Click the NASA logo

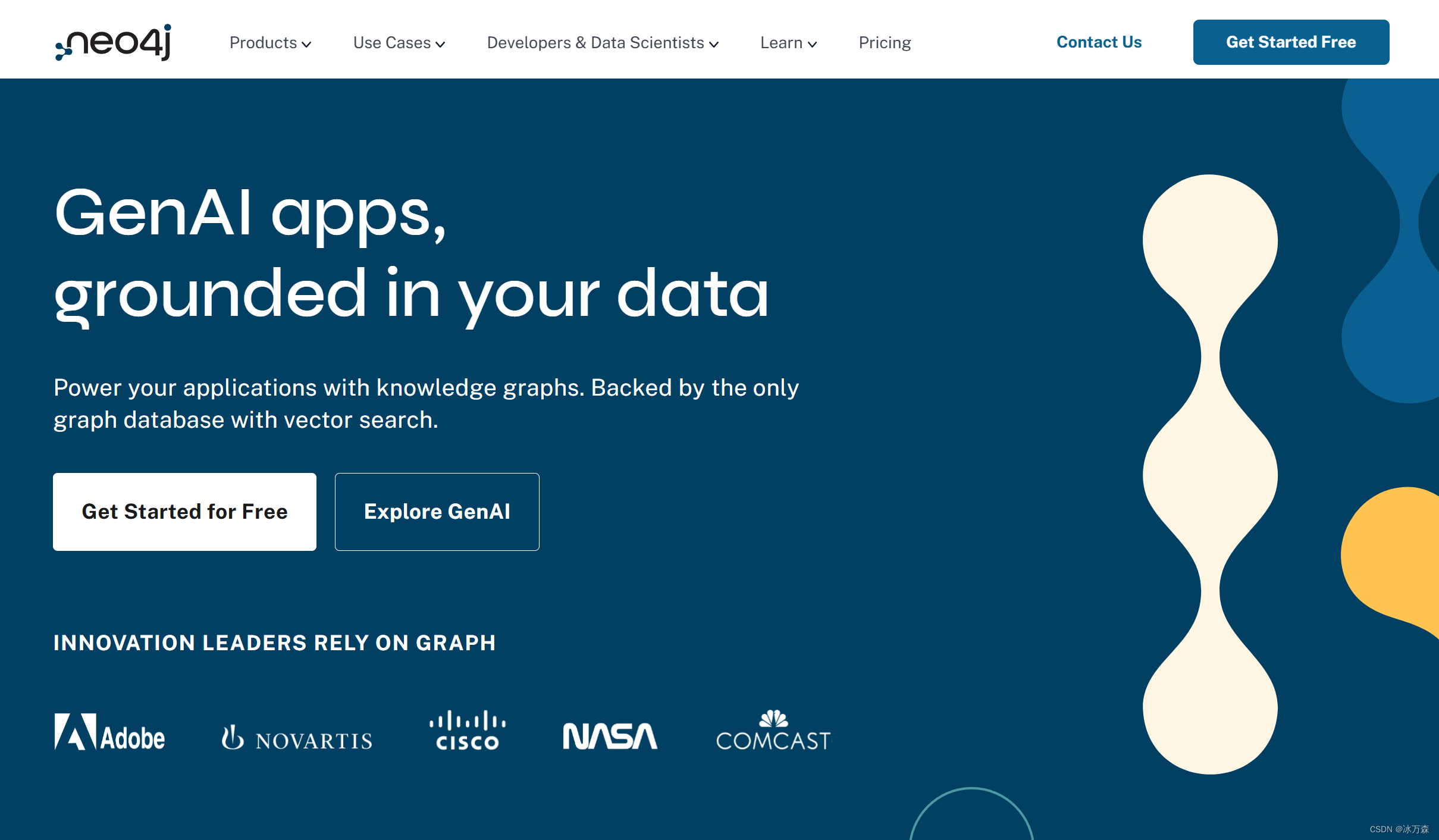coord(610,736)
